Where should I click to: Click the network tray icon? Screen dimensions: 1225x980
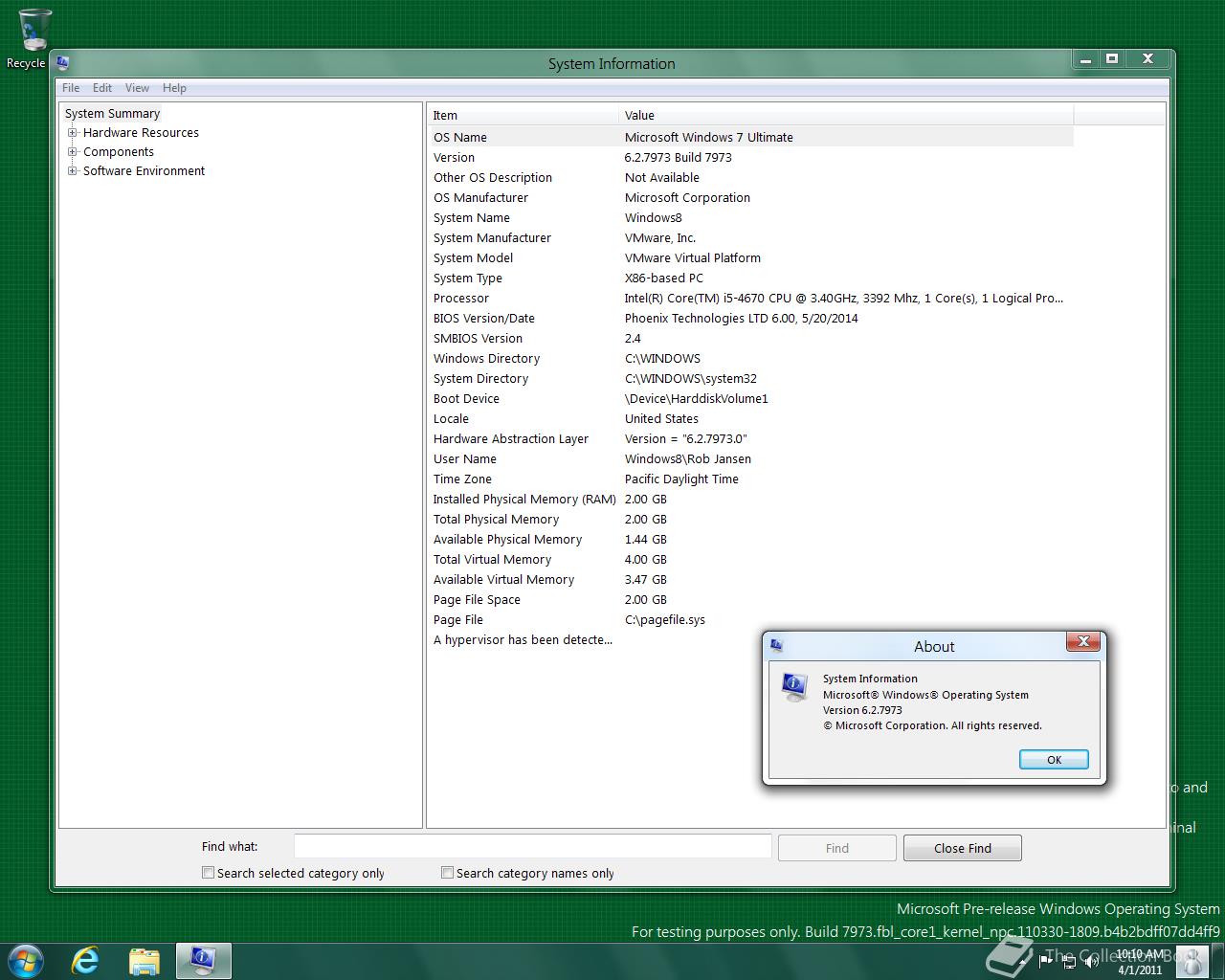click(x=1069, y=961)
